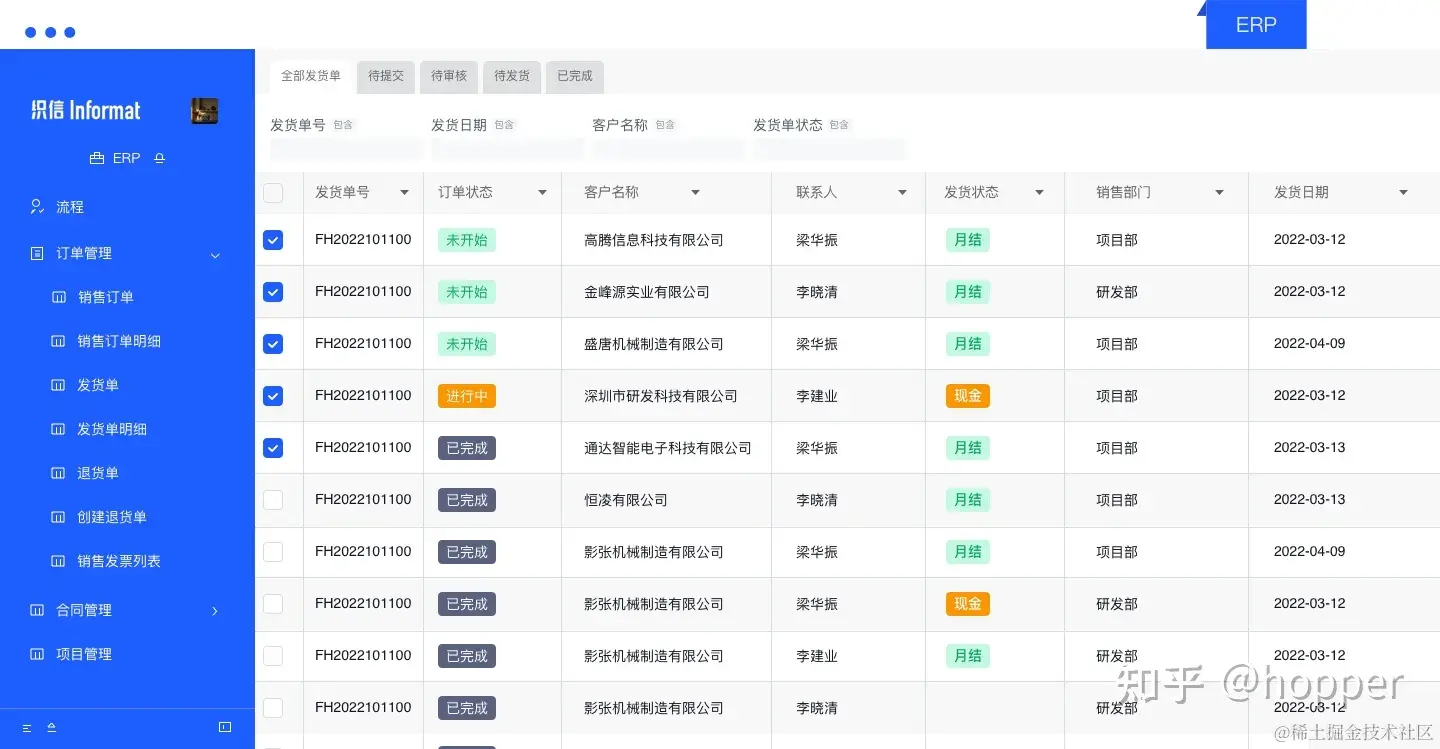Image resolution: width=1440 pixels, height=749 pixels.
Task: Click 2022-04-09 date in 盛唐机械制造有限公司 row
Action: click(x=1309, y=344)
